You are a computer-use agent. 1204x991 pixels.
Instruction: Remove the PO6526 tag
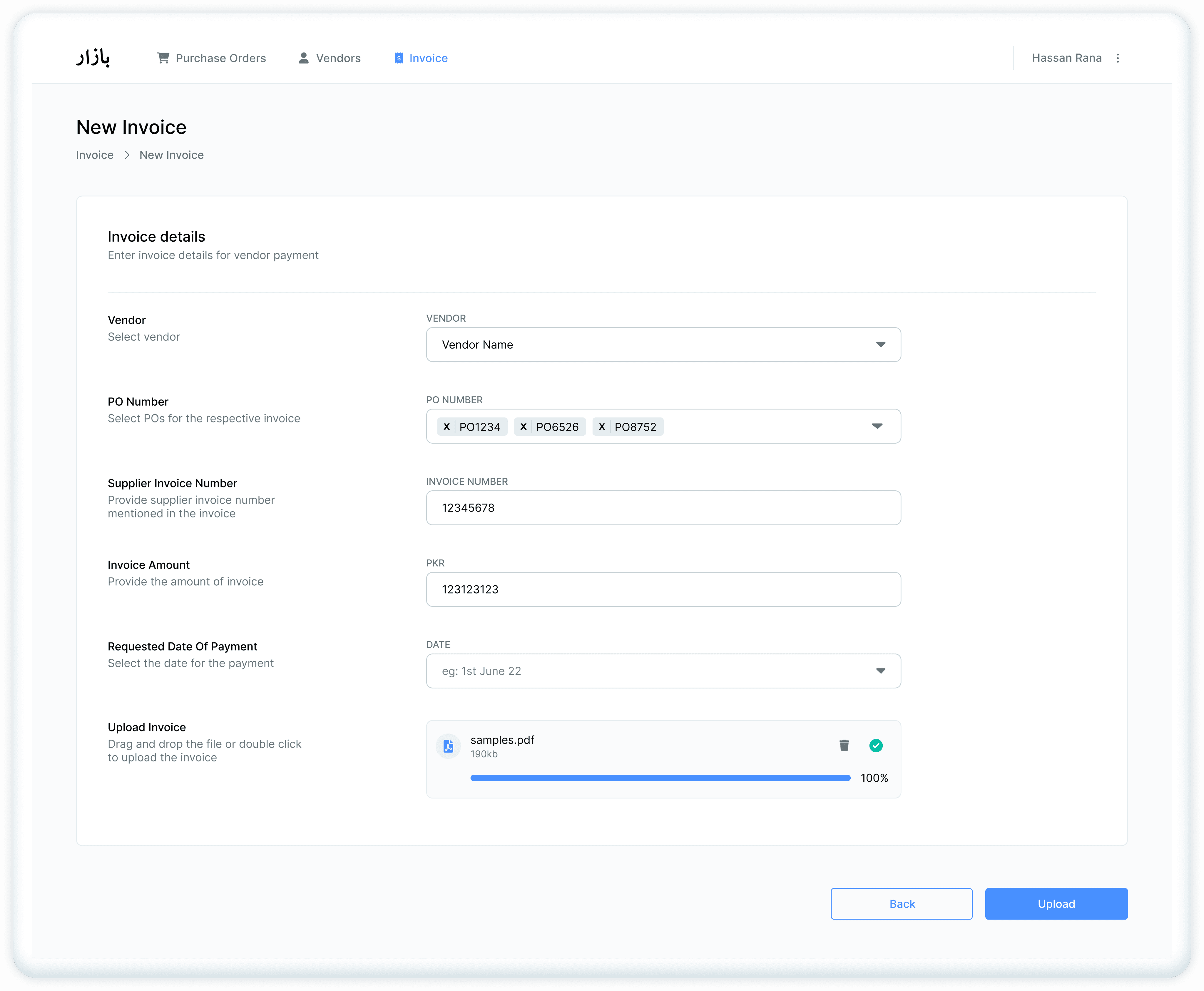pyautogui.click(x=524, y=427)
